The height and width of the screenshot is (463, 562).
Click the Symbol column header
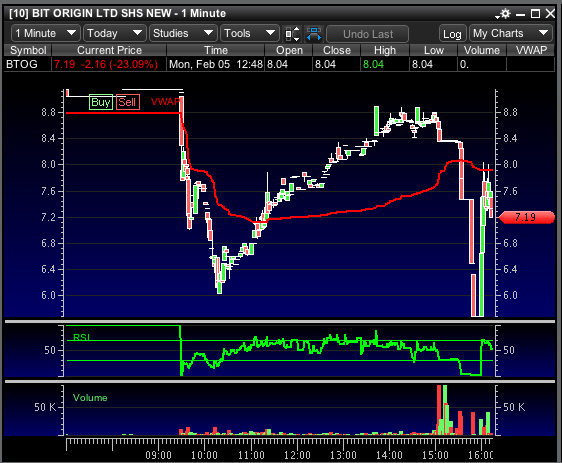(28, 50)
